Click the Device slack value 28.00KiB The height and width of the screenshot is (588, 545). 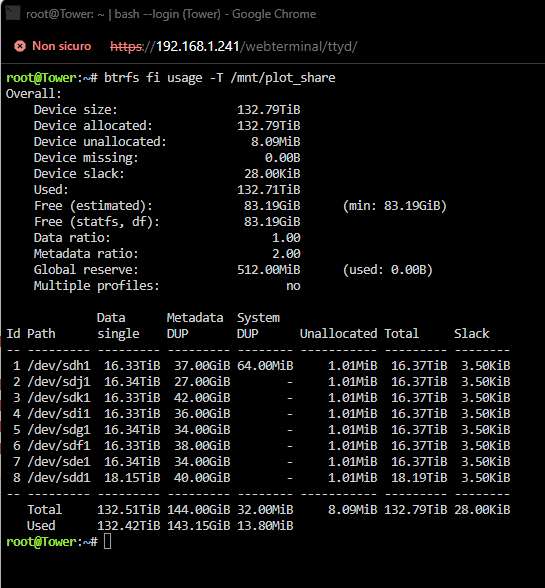[x=272, y=174]
